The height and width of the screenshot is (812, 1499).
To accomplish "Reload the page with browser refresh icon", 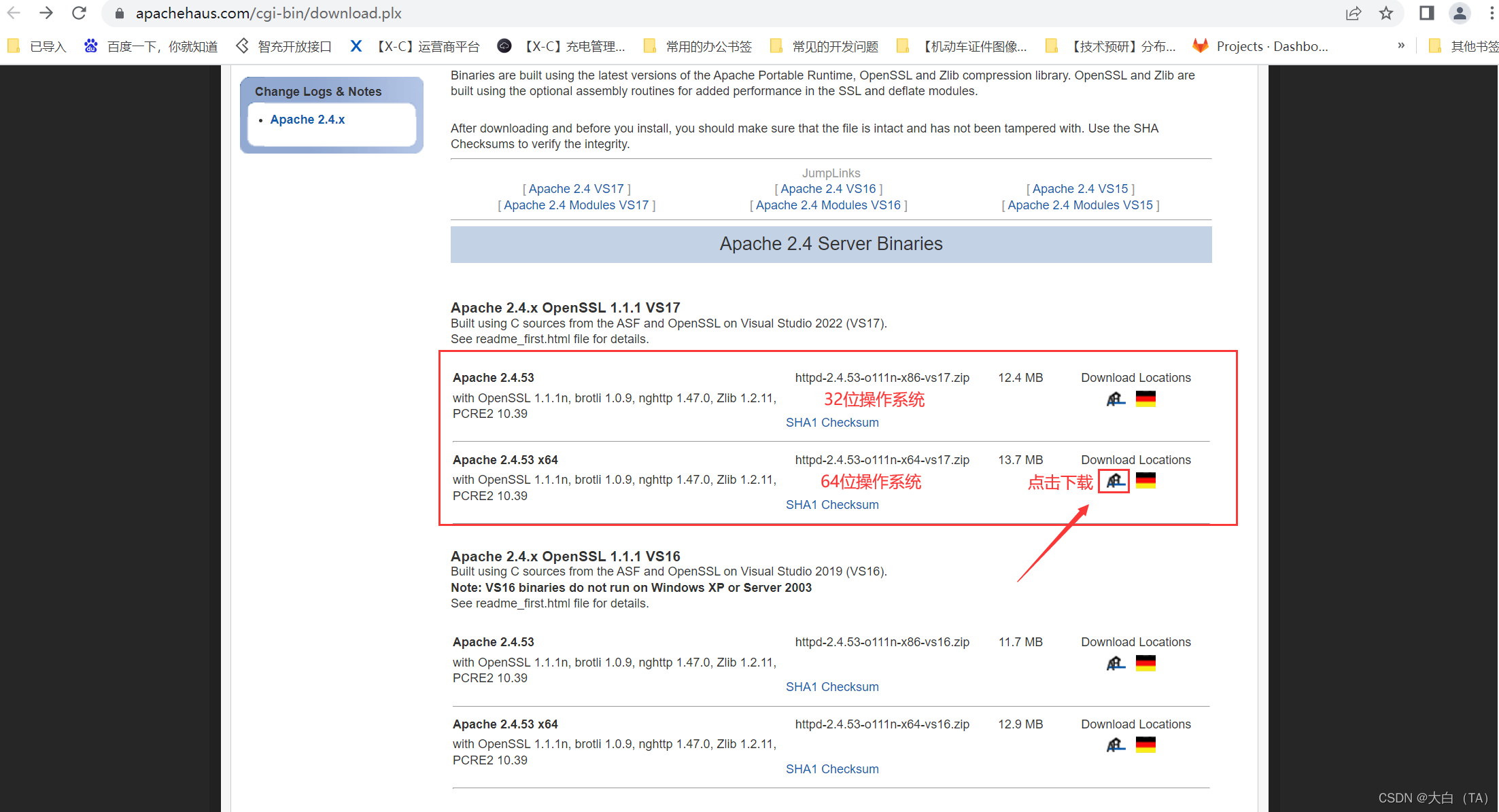I will click(x=79, y=13).
